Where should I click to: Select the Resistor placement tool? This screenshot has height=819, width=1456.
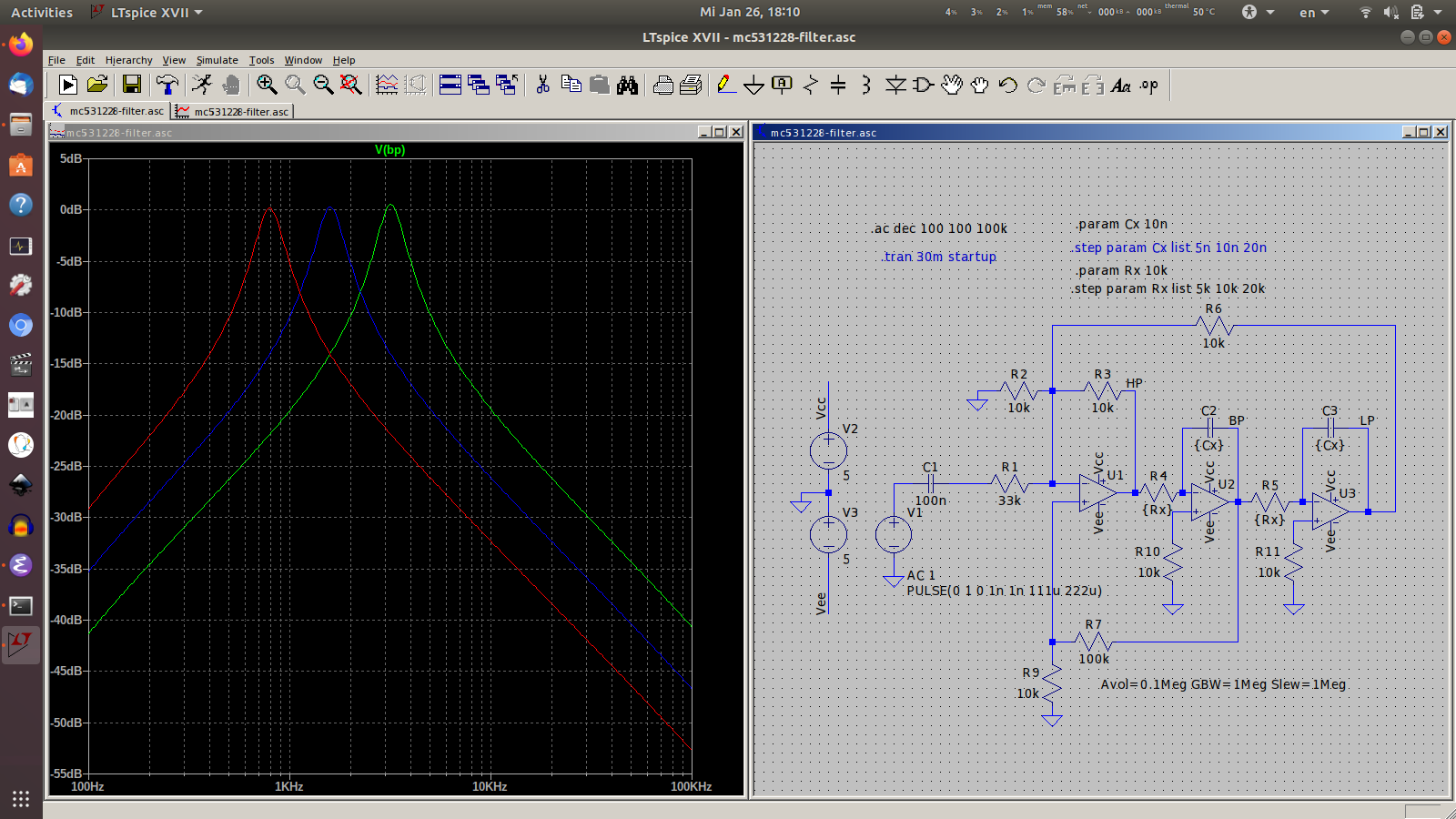[x=810, y=85]
